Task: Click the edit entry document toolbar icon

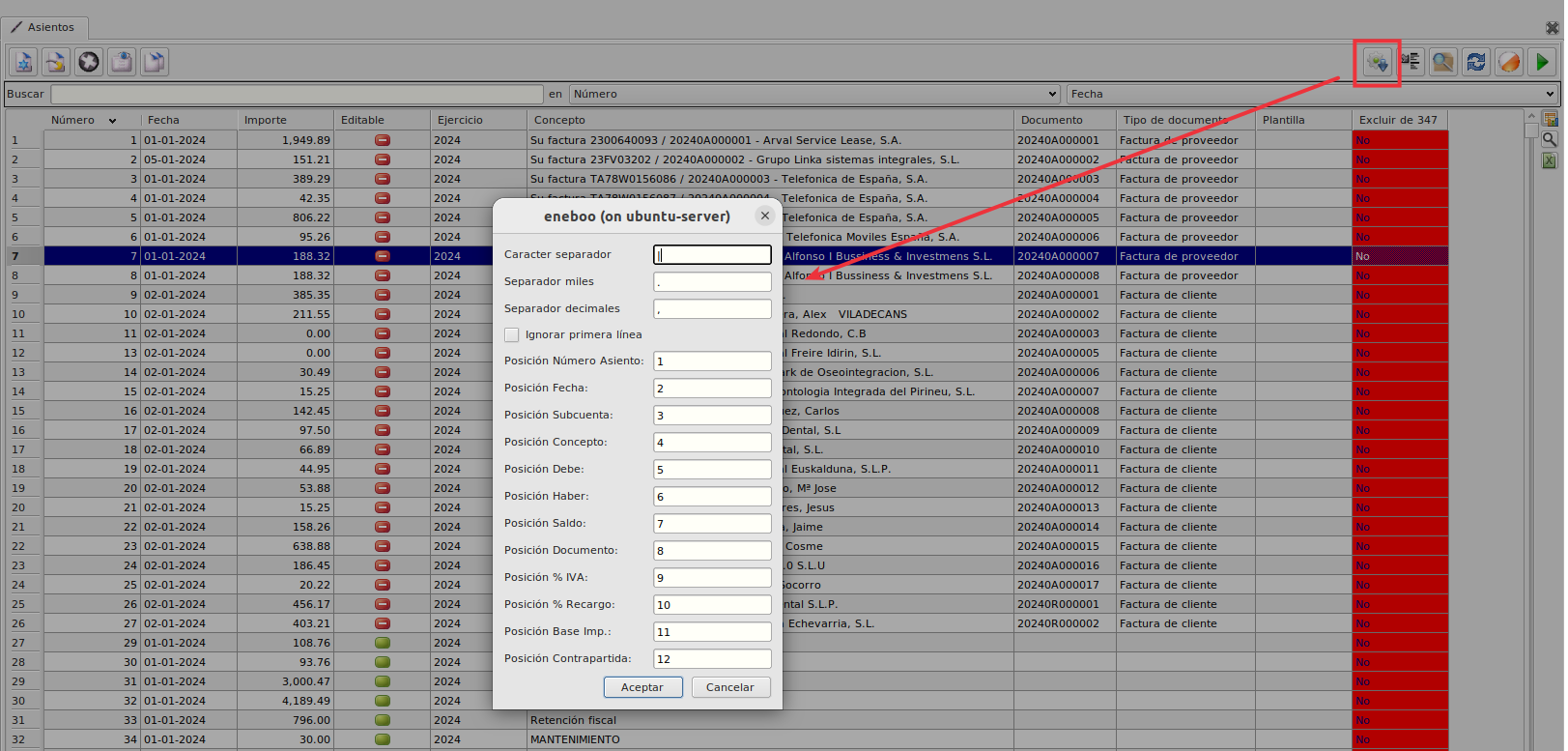Action: tap(56, 62)
